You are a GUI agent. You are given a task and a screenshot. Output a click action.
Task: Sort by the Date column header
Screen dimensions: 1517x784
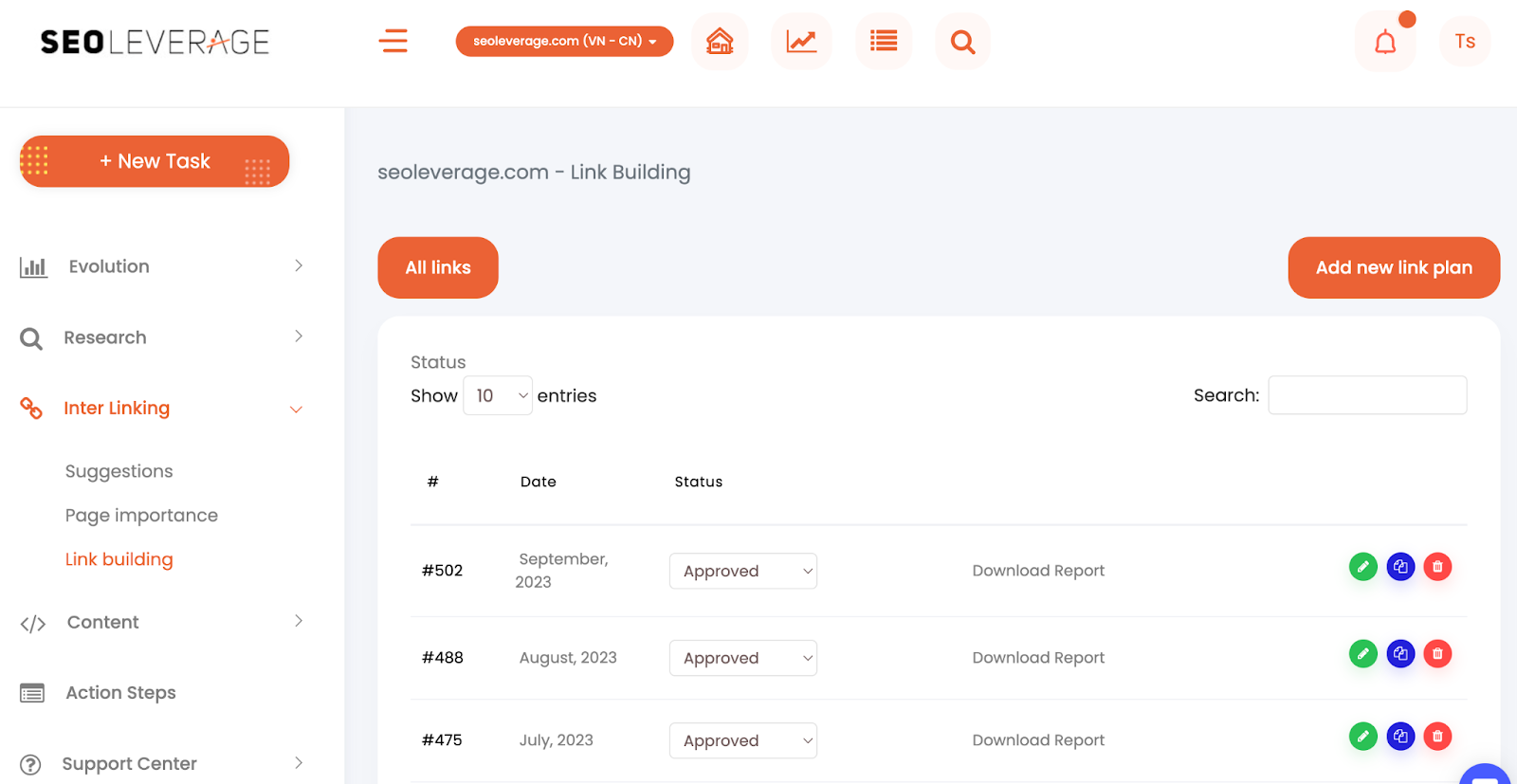(x=539, y=482)
